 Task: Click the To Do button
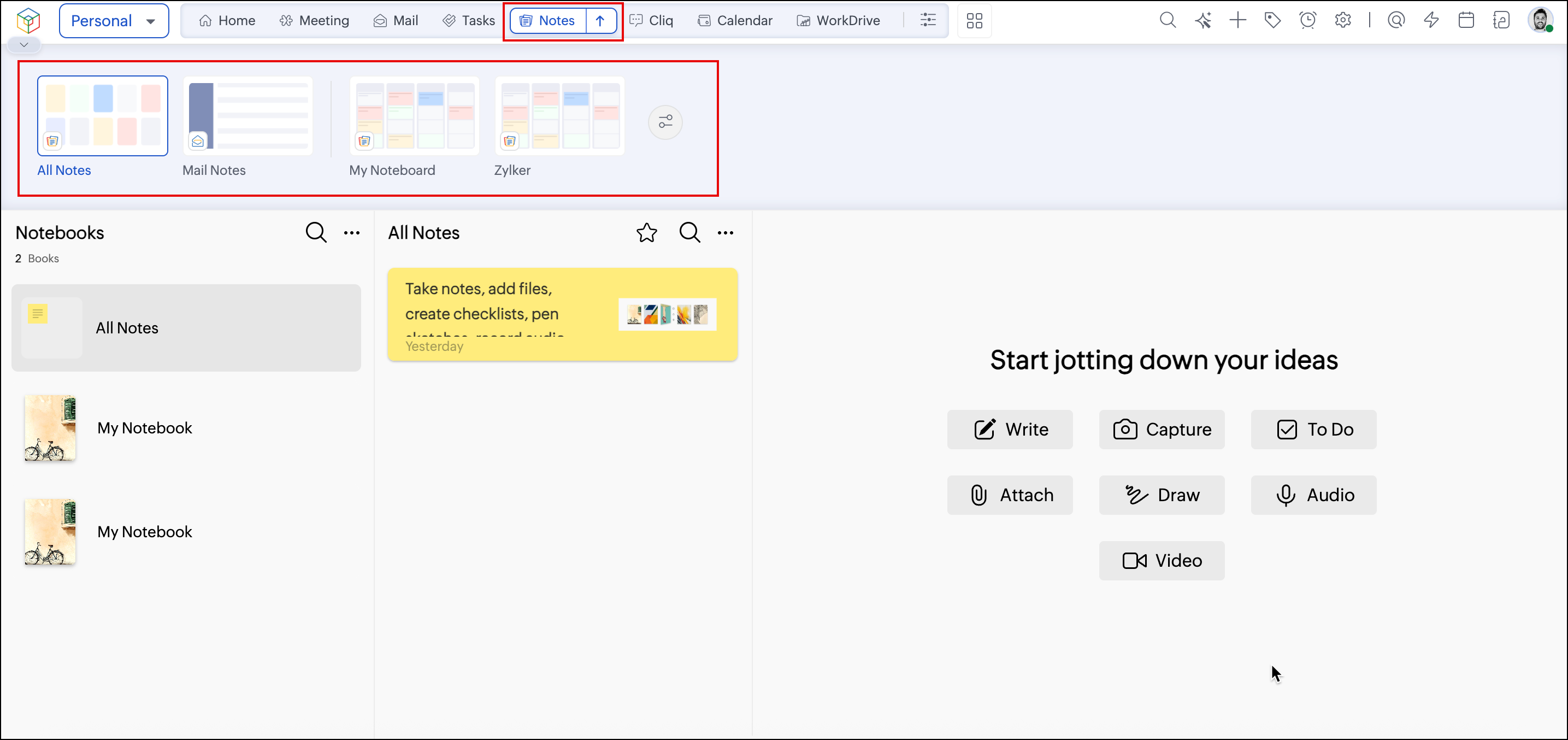(1313, 430)
